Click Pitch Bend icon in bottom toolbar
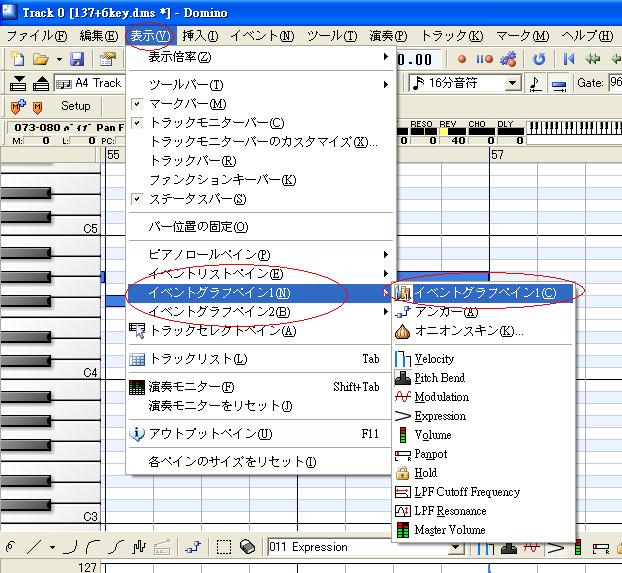Screen dimensions: 622x573 (x=509, y=548)
